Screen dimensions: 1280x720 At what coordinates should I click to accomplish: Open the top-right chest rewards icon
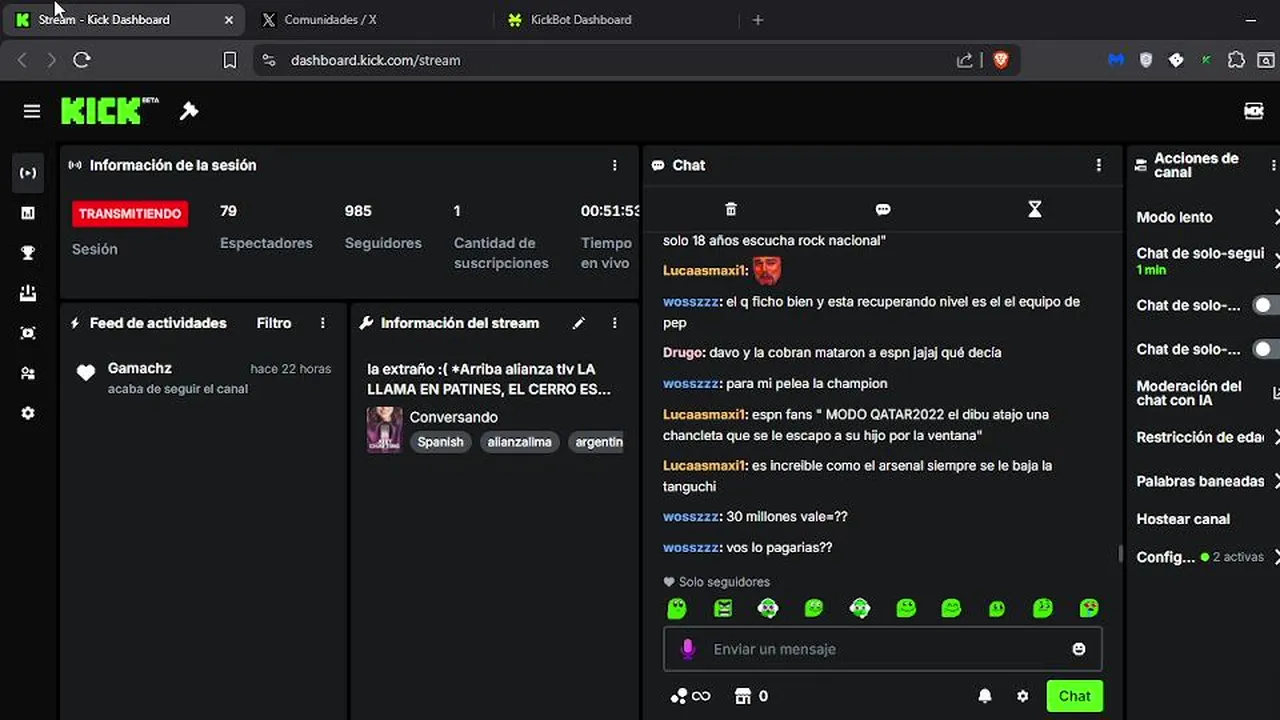(1253, 111)
